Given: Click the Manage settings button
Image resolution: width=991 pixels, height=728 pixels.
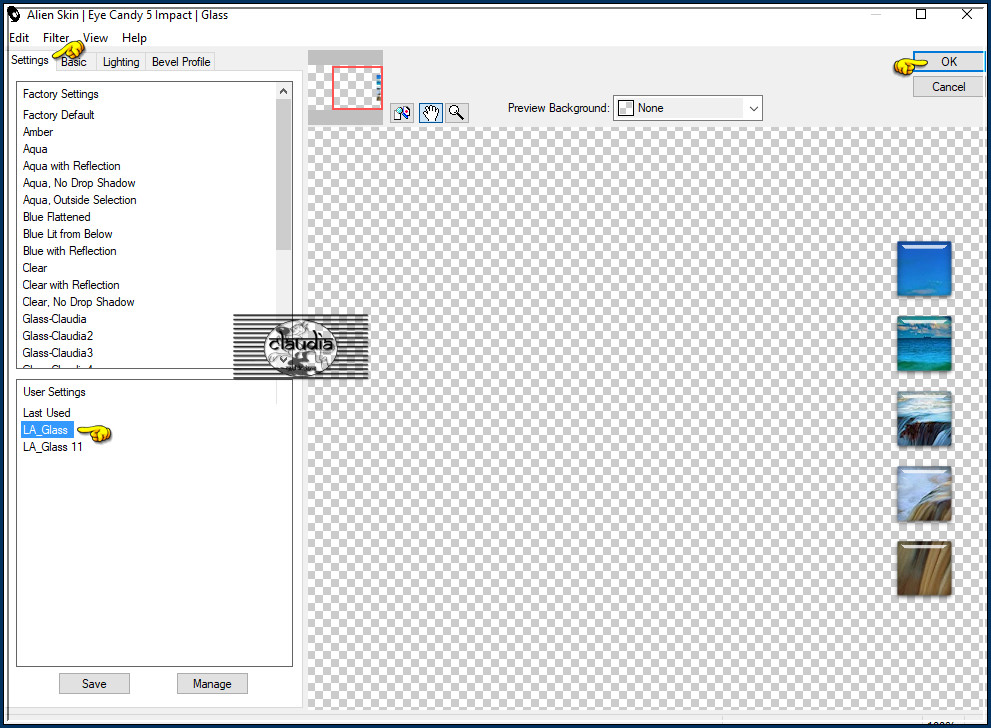Looking at the screenshot, I should point(212,684).
